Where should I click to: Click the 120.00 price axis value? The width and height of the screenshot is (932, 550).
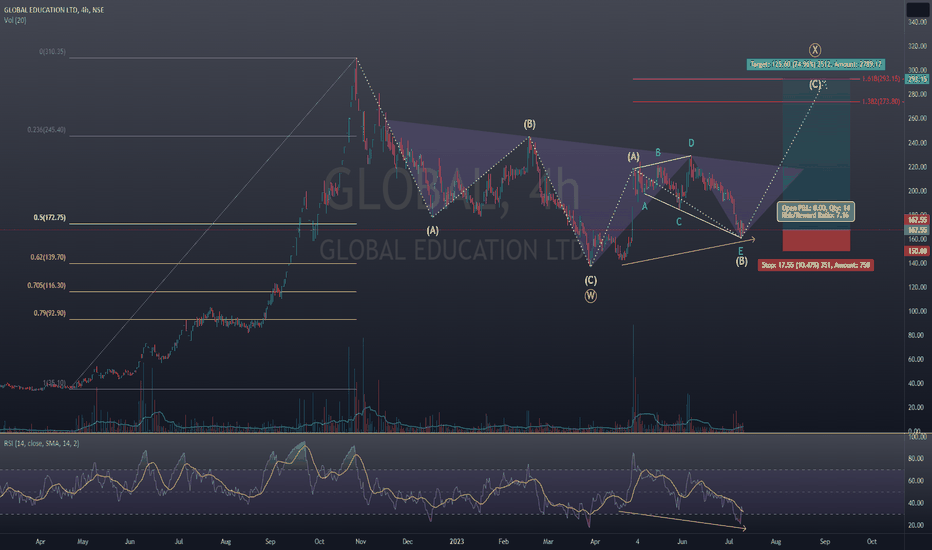coord(917,287)
